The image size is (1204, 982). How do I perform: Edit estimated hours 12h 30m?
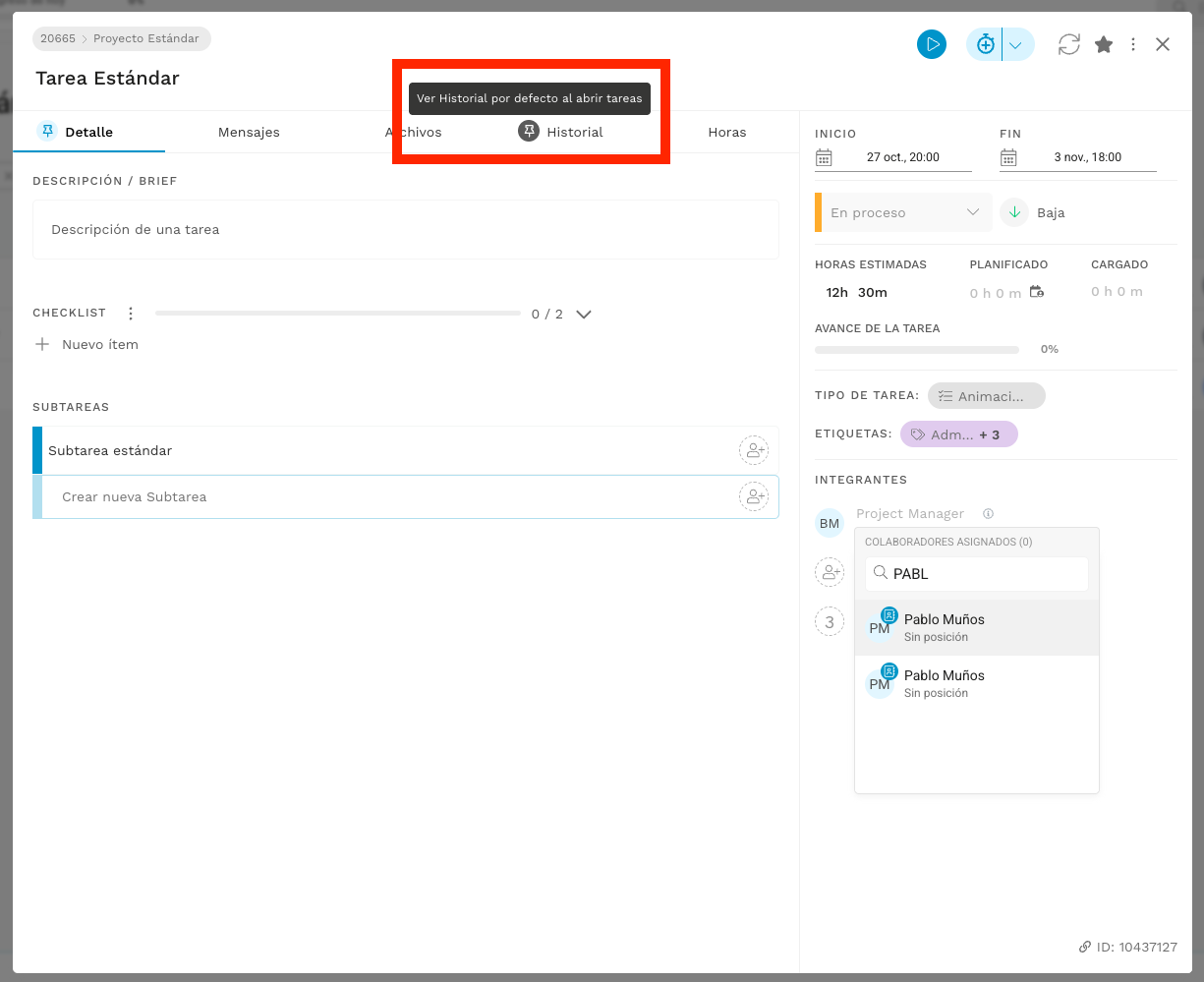(856, 292)
